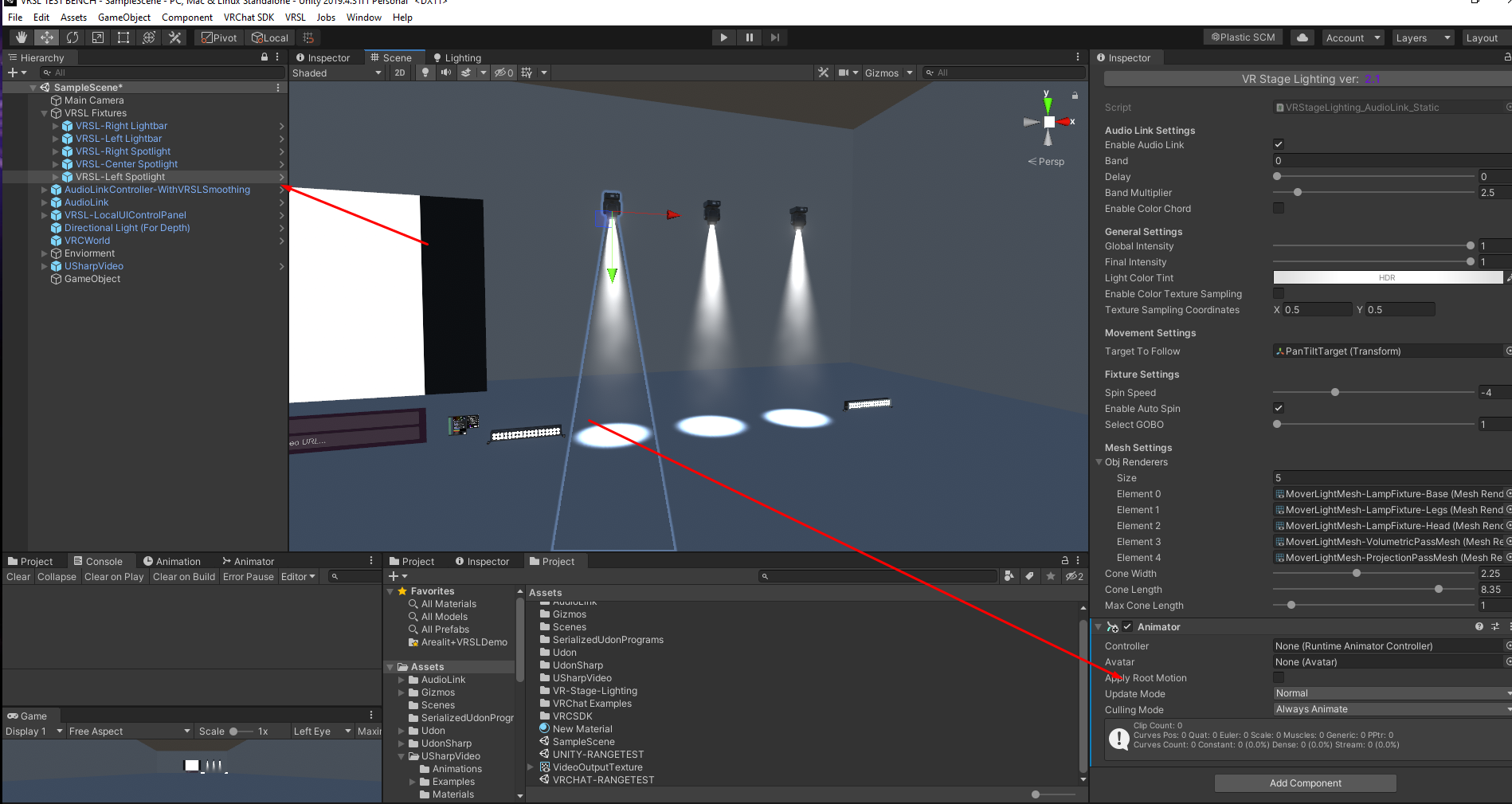Save Project search as favorite
This screenshot has width=1512, height=804.
[1051, 576]
